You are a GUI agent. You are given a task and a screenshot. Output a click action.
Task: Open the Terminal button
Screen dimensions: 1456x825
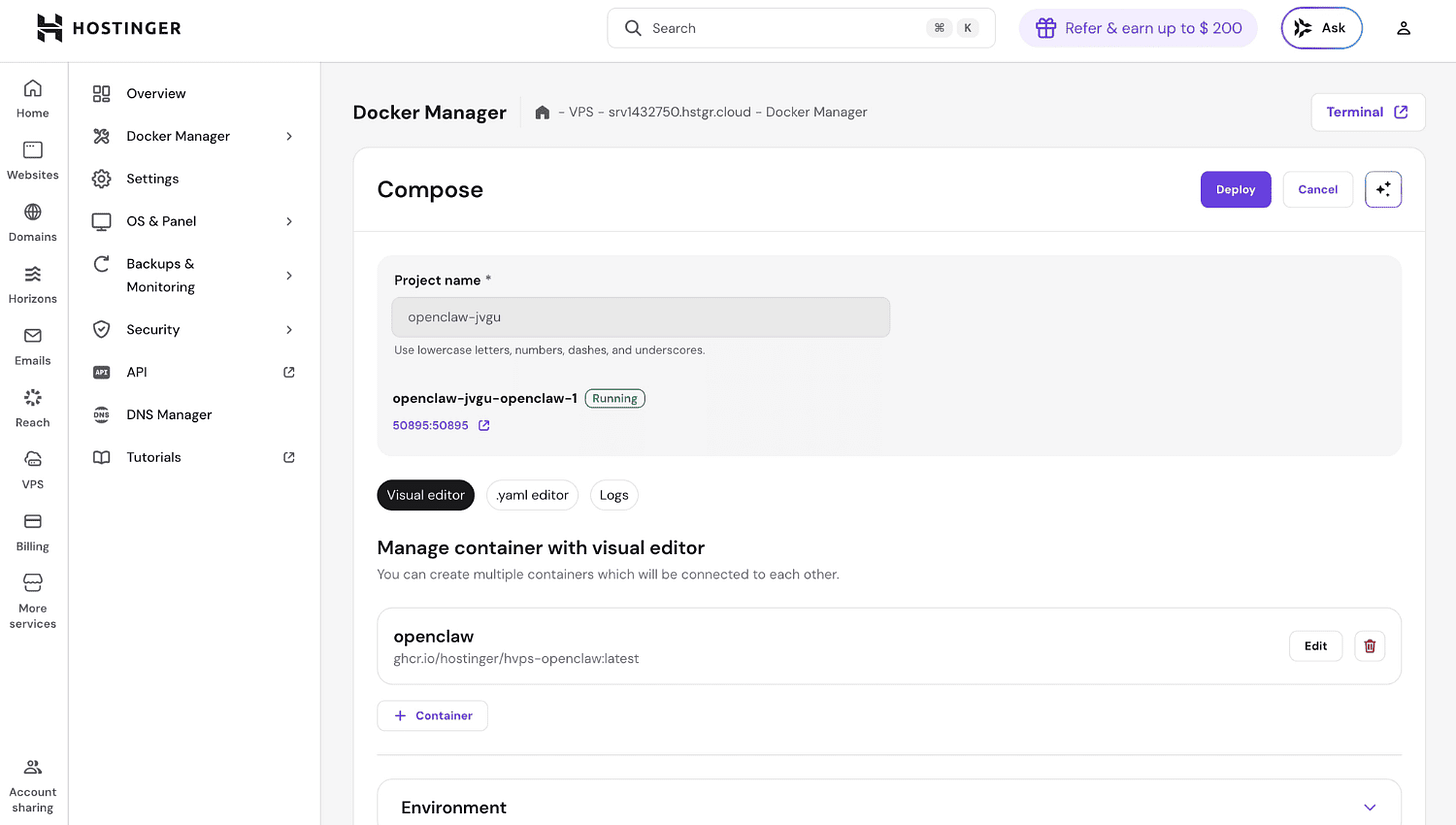coord(1367,112)
